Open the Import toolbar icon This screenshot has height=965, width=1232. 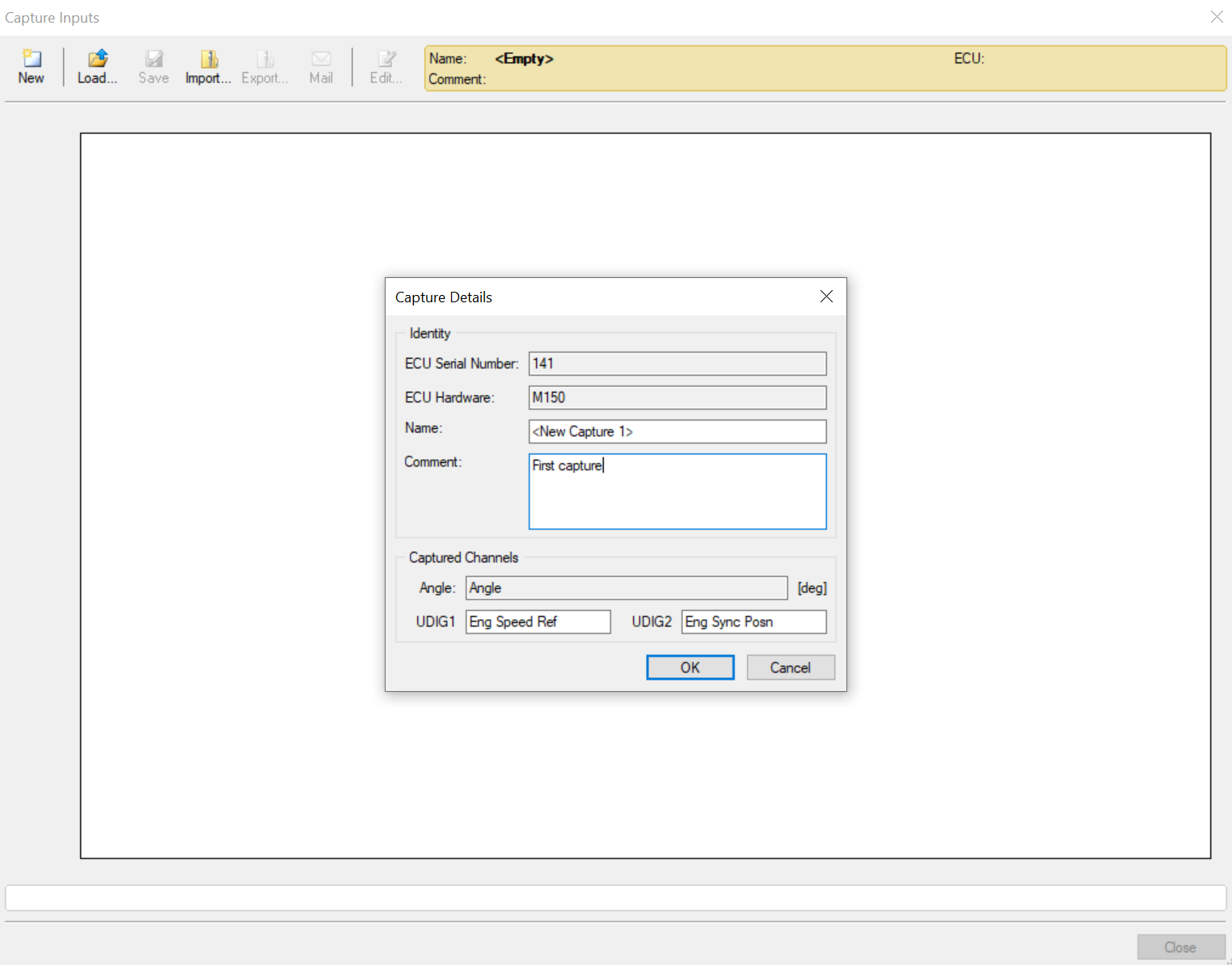[209, 60]
